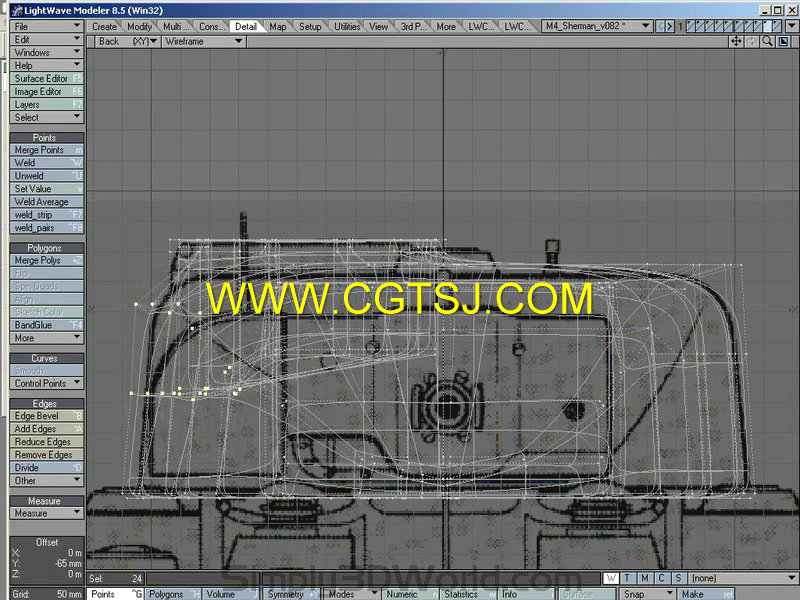The image size is (800, 600).
Task: Click the viewport rotate icon
Action: click(752, 42)
